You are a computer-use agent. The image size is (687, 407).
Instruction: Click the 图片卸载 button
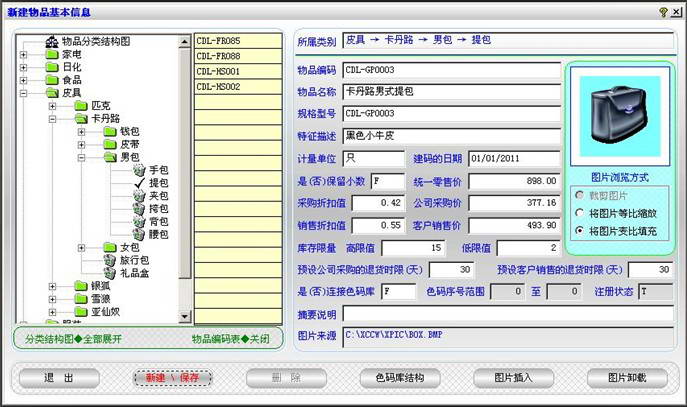pos(627,378)
